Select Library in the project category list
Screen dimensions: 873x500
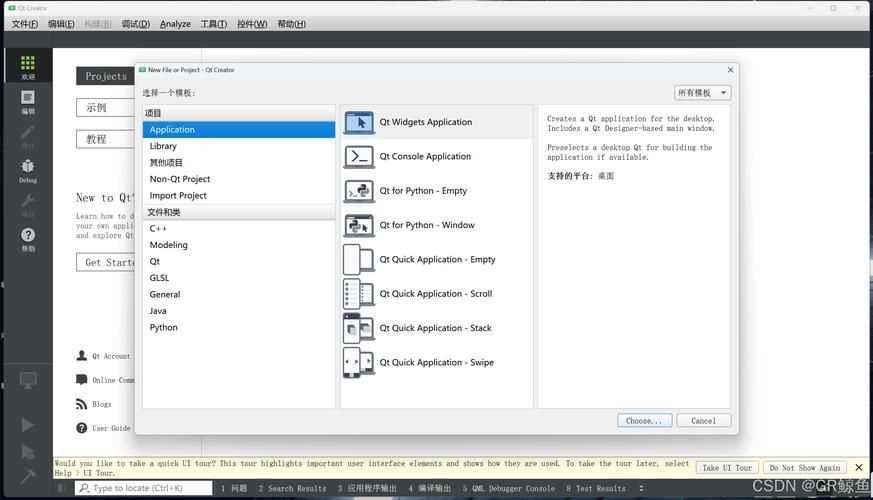163,146
